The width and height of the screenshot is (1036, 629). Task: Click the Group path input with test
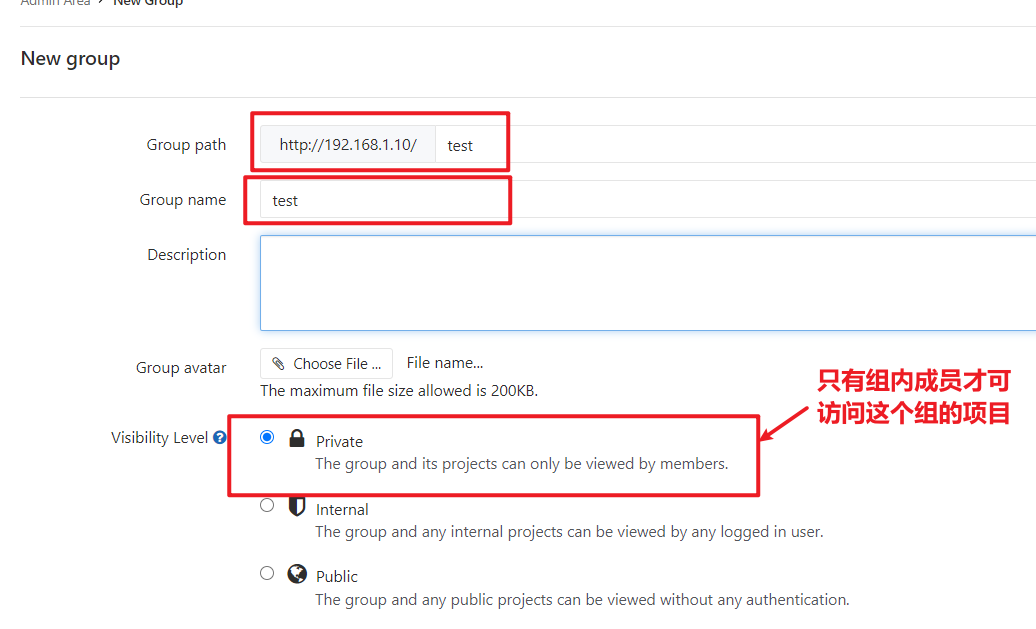(x=735, y=144)
